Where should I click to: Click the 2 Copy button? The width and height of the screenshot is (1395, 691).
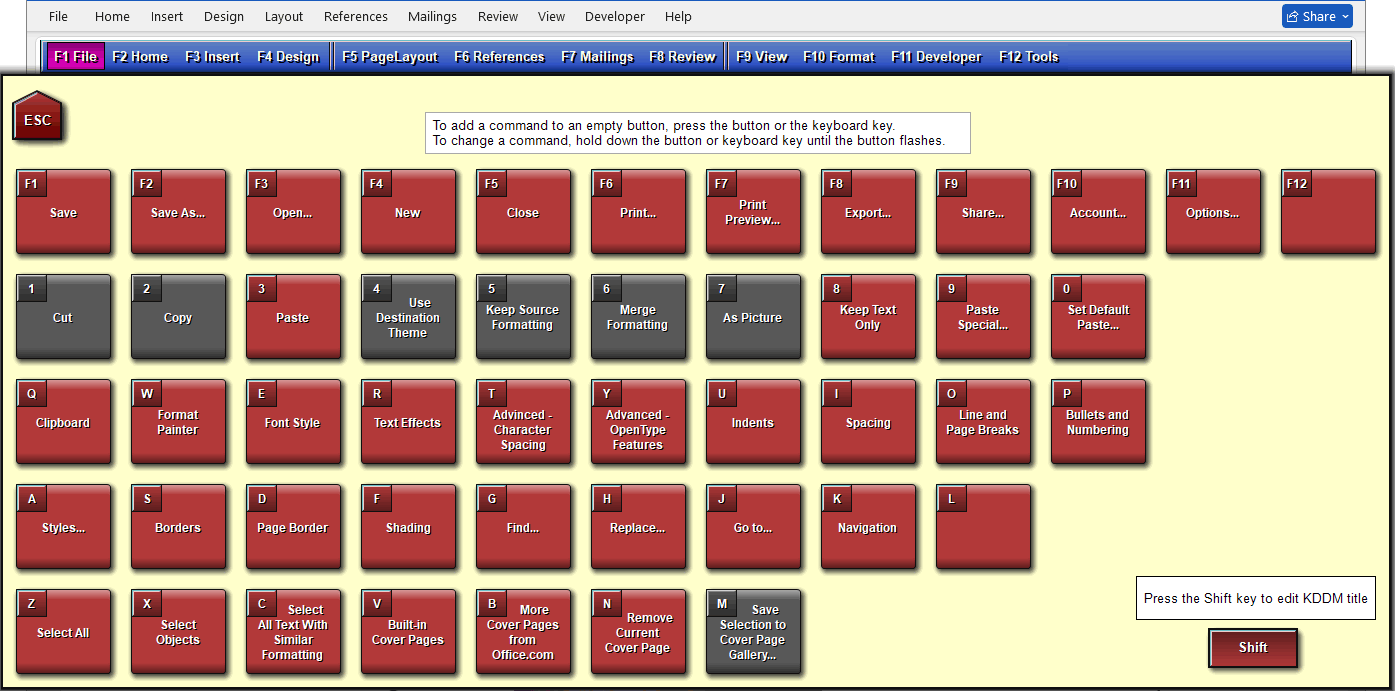pyautogui.click(x=178, y=317)
